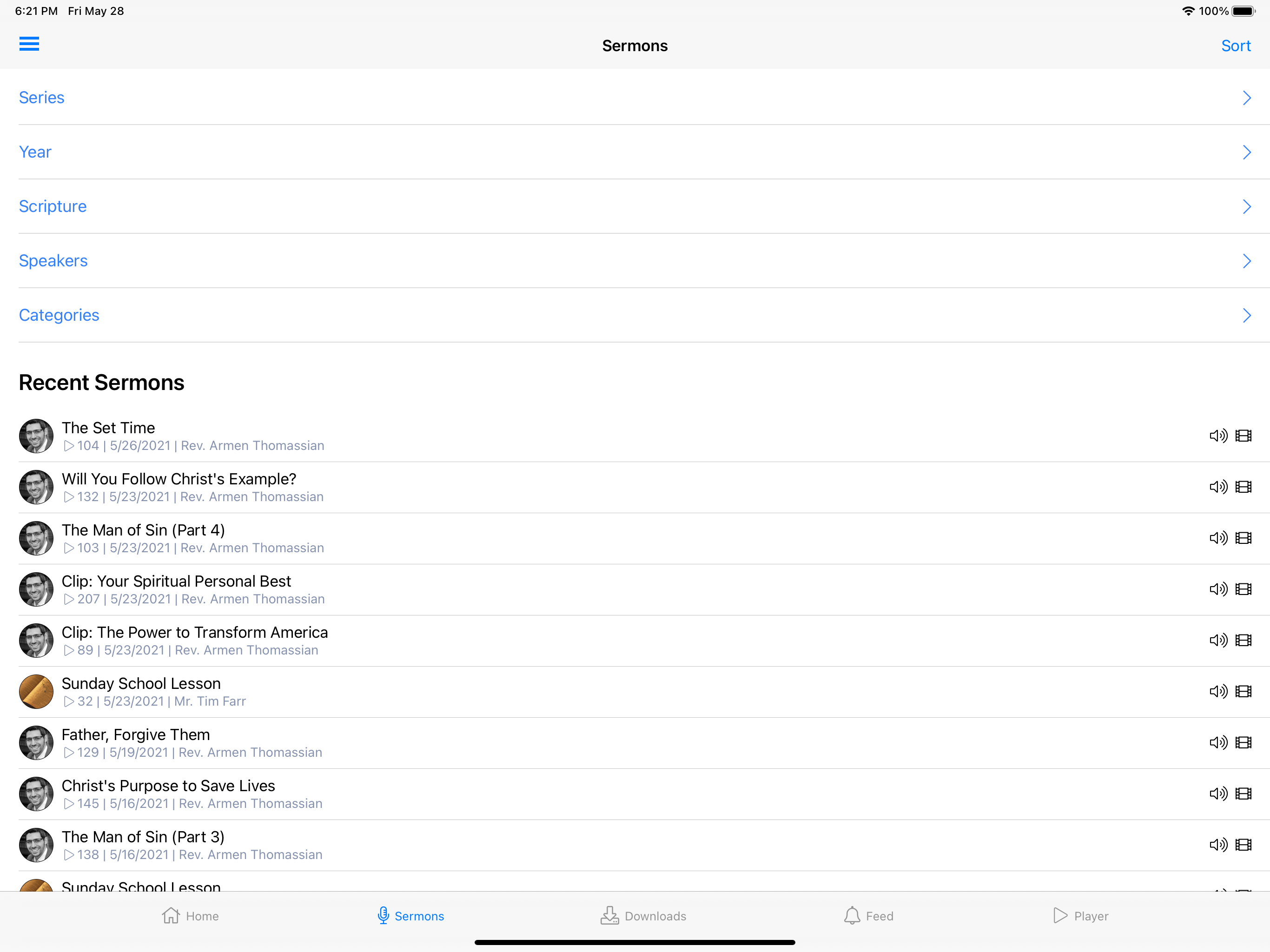Tap video icon for The Man of Sin (Part 3)
Image resolution: width=1270 pixels, height=952 pixels.
click(1244, 845)
